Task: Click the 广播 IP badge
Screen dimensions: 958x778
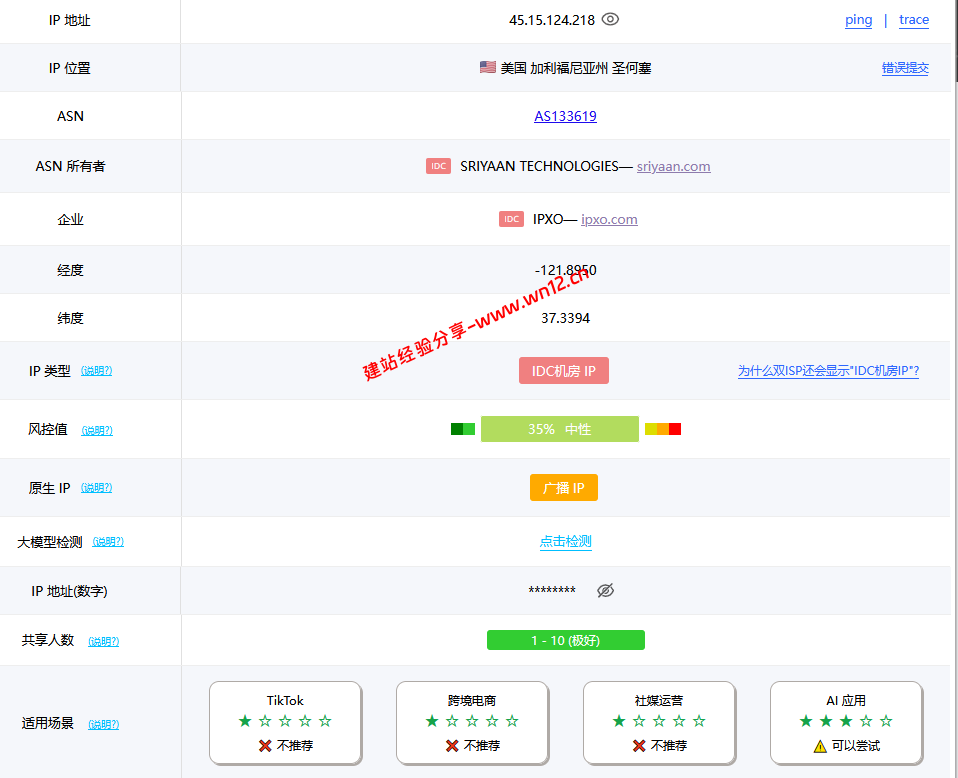Action: tap(564, 488)
